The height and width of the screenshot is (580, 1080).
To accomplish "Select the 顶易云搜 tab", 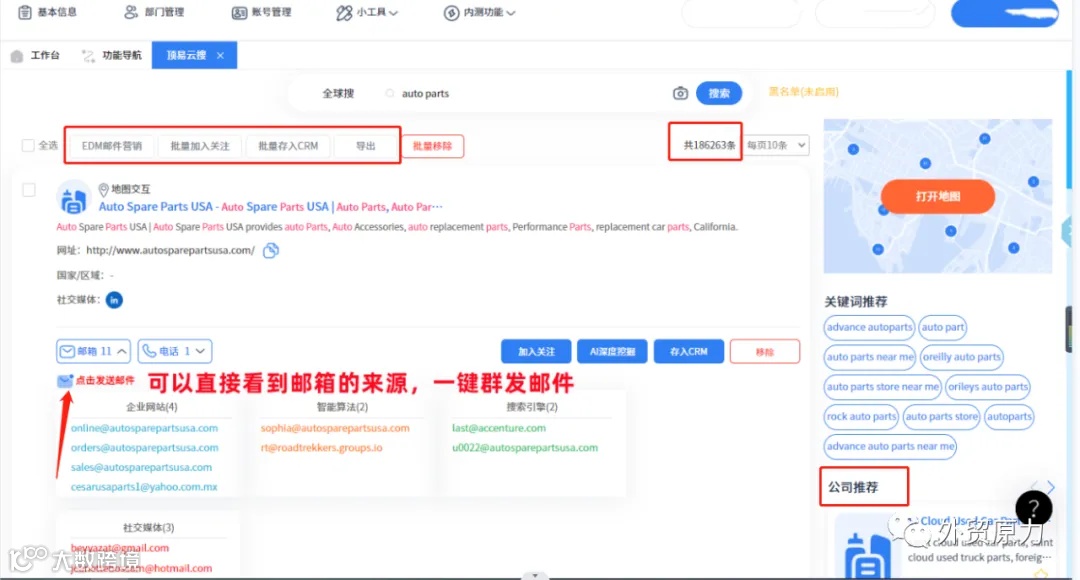I will click(x=187, y=55).
